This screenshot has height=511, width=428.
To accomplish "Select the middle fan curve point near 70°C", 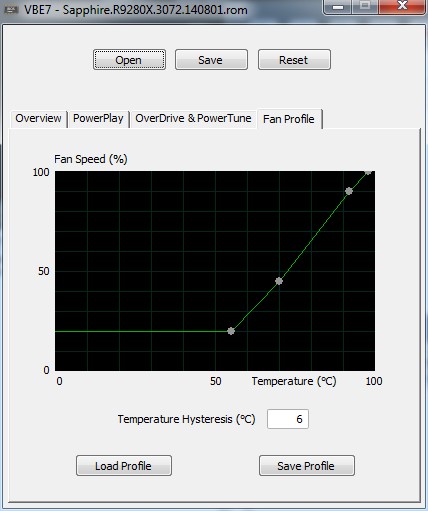I will point(279,281).
